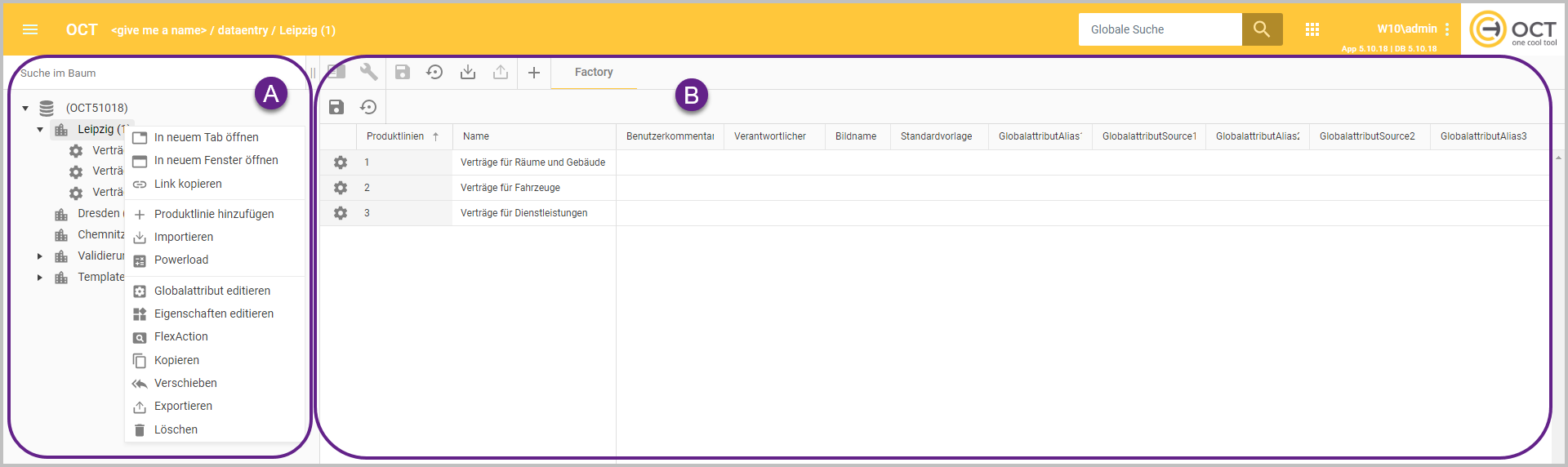Switch to the Factory tab
1568x467 pixels.
point(594,72)
